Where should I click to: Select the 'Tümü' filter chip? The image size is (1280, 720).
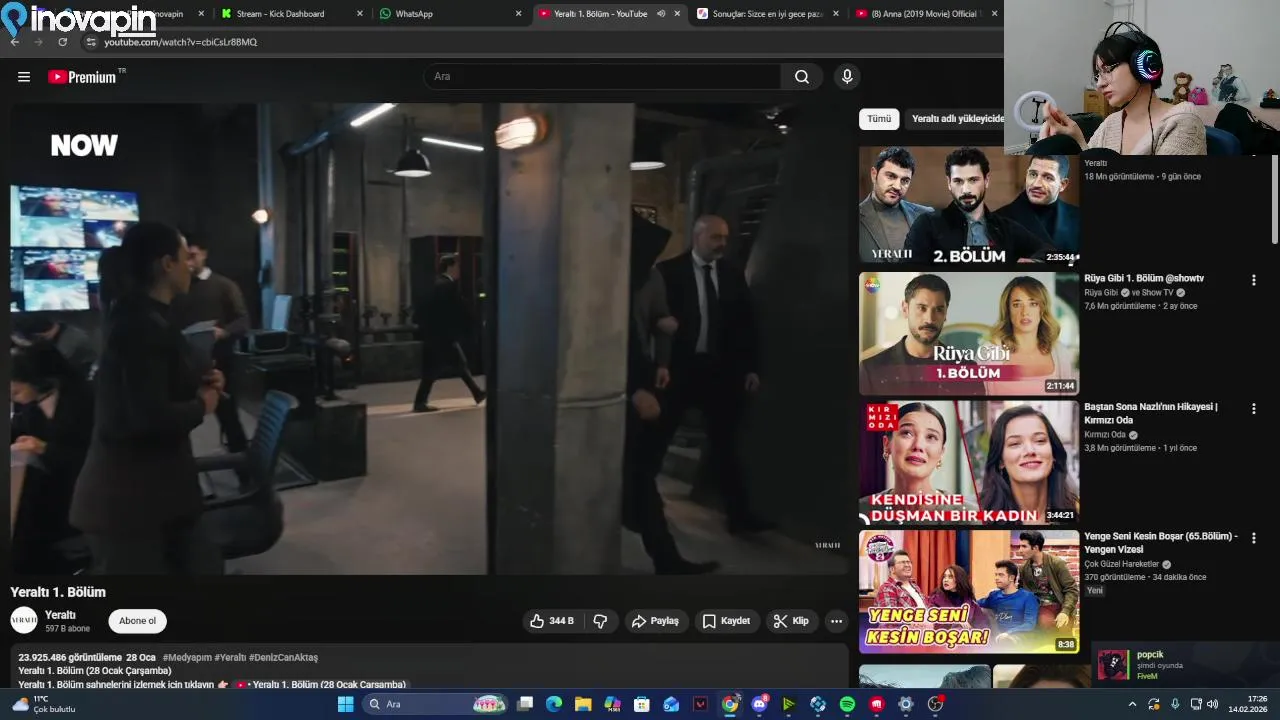(x=879, y=119)
